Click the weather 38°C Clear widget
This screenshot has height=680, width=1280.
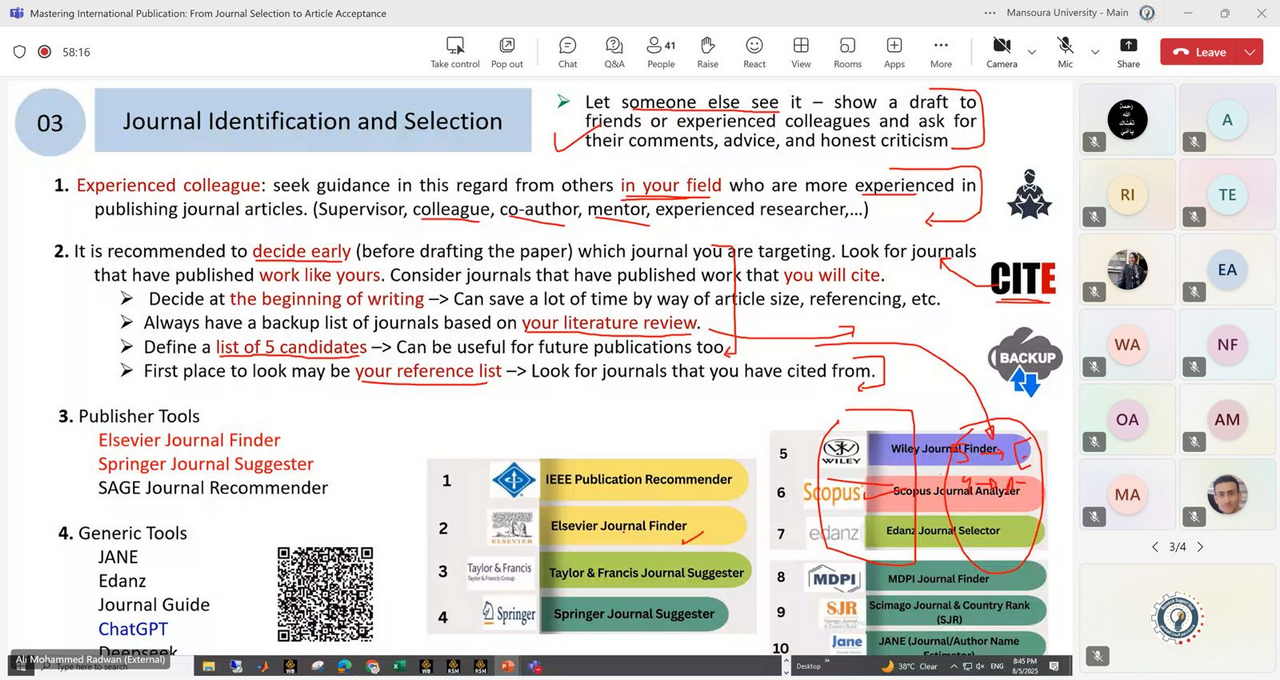[909, 666]
